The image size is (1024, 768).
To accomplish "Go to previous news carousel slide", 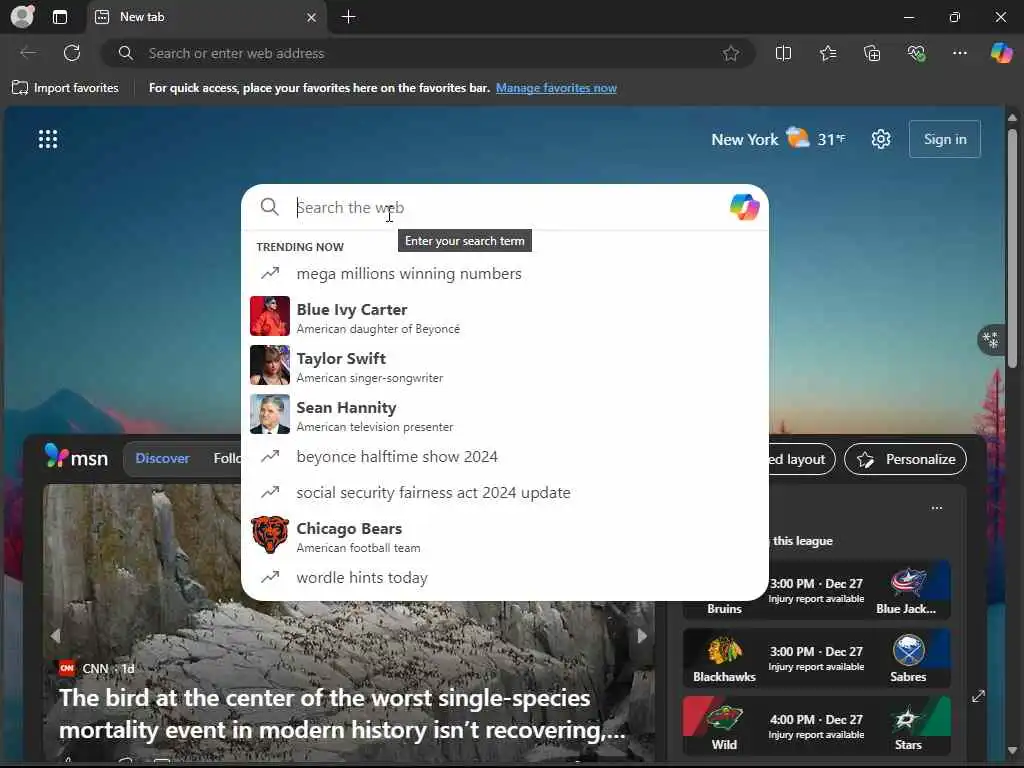I will 55,635.
